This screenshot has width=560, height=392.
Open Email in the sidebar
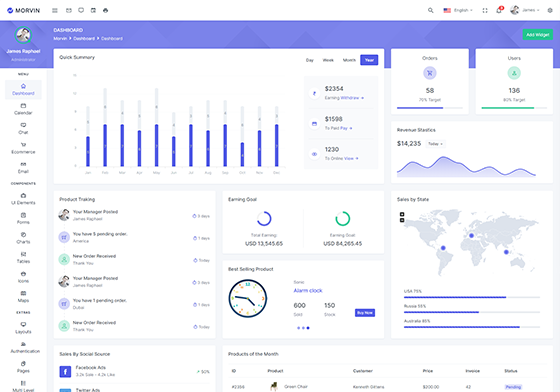click(23, 168)
